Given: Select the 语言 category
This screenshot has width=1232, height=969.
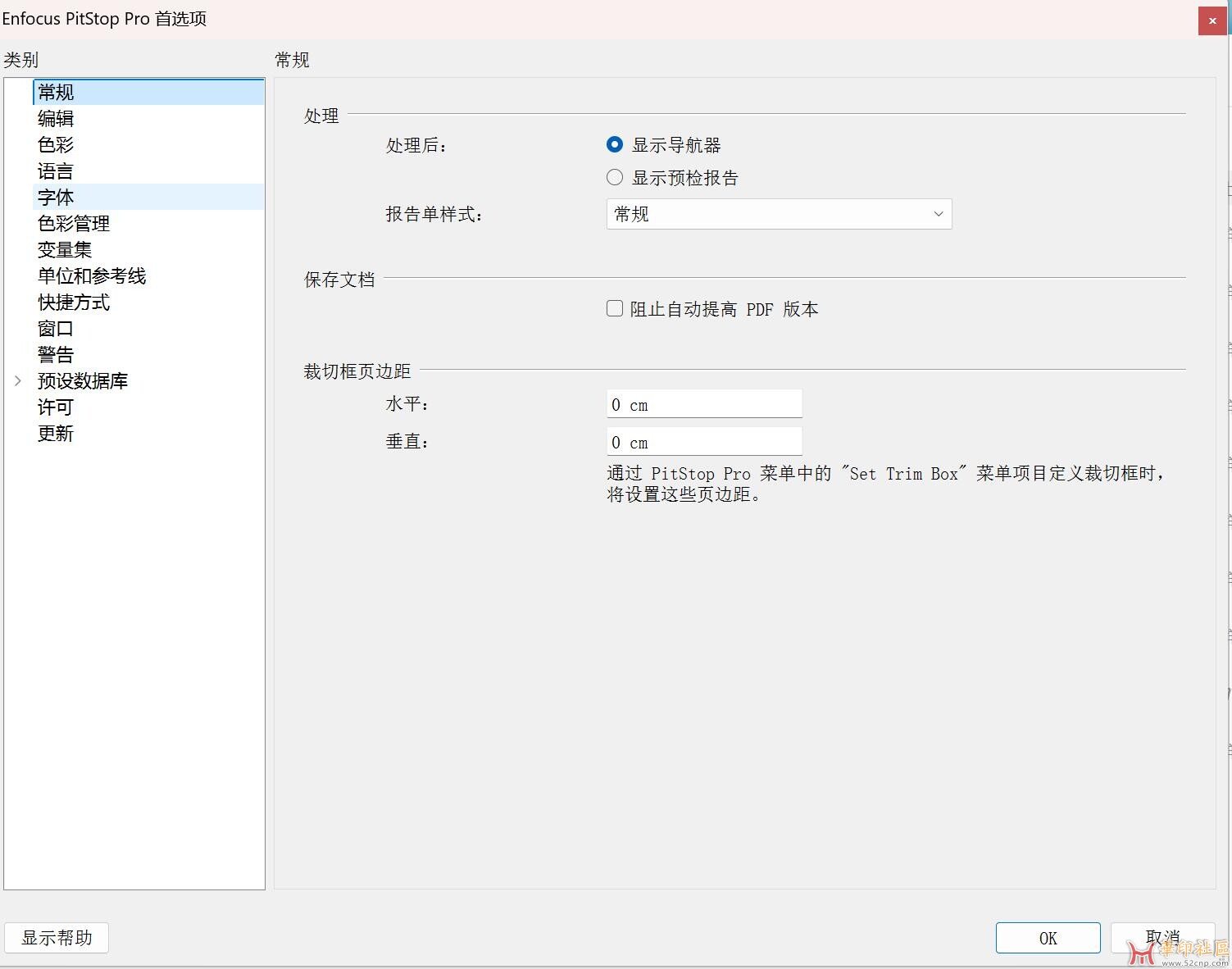Looking at the screenshot, I should point(56,171).
